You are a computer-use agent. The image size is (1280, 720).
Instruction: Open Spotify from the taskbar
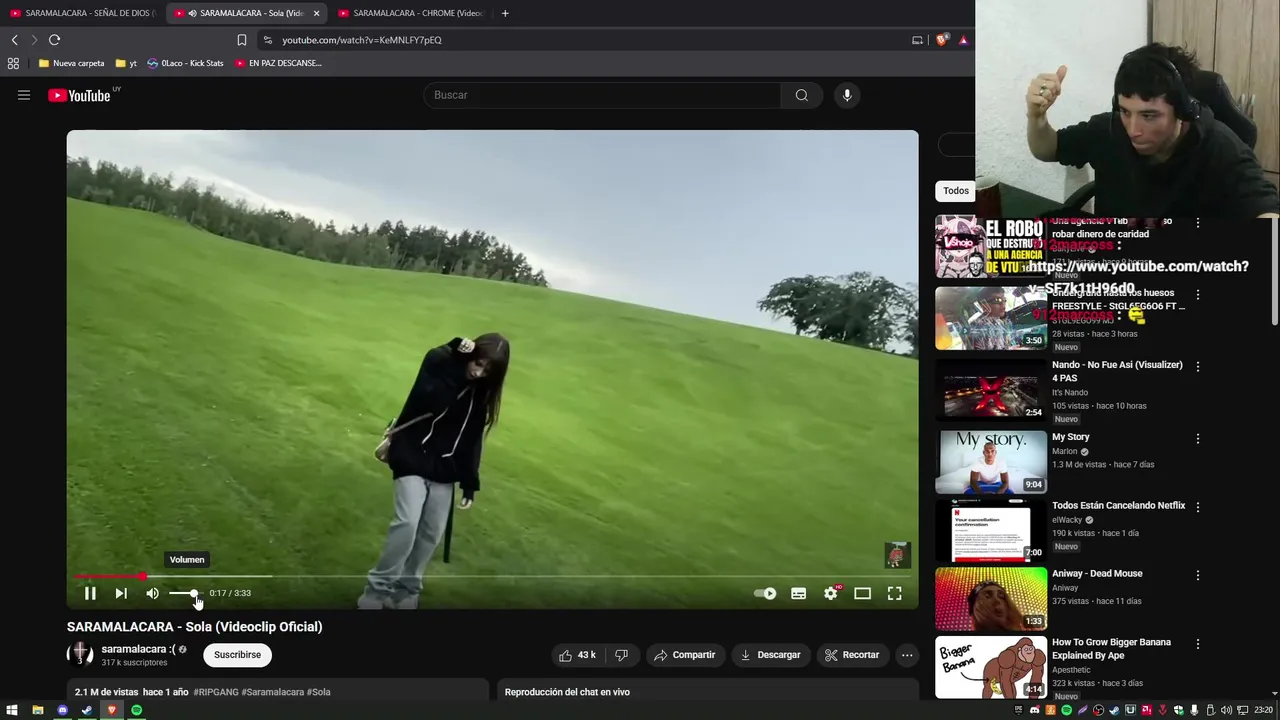[136, 710]
